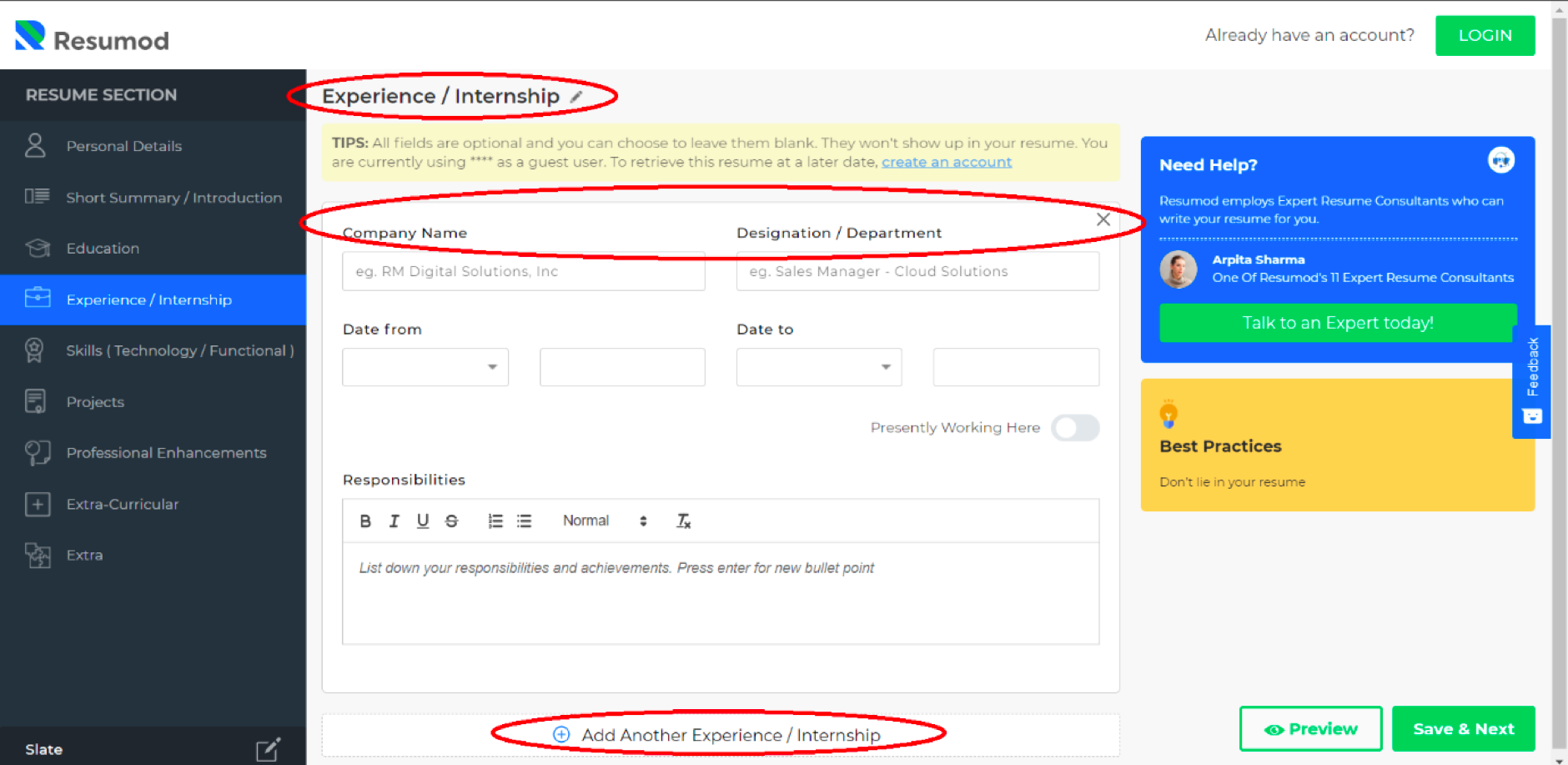Open the Feedback side tab
This screenshot has height=765, width=1568.
pyautogui.click(x=1531, y=381)
